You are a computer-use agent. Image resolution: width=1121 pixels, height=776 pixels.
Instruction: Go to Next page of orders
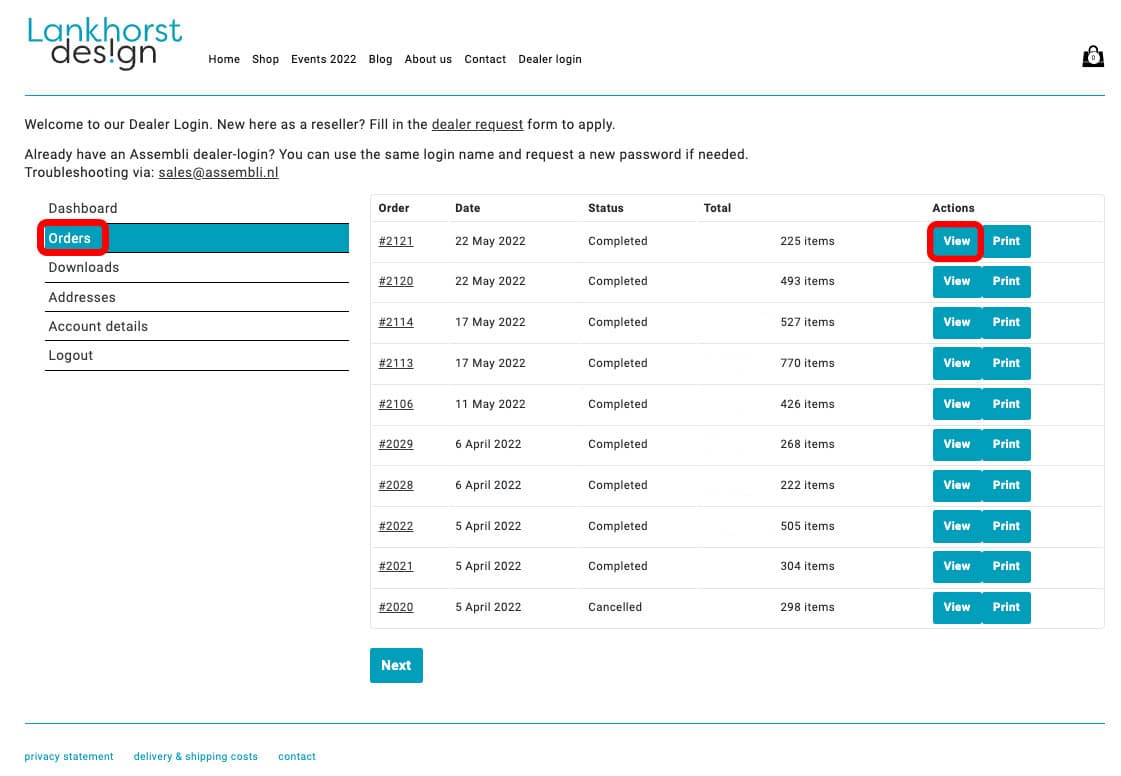click(x=396, y=665)
